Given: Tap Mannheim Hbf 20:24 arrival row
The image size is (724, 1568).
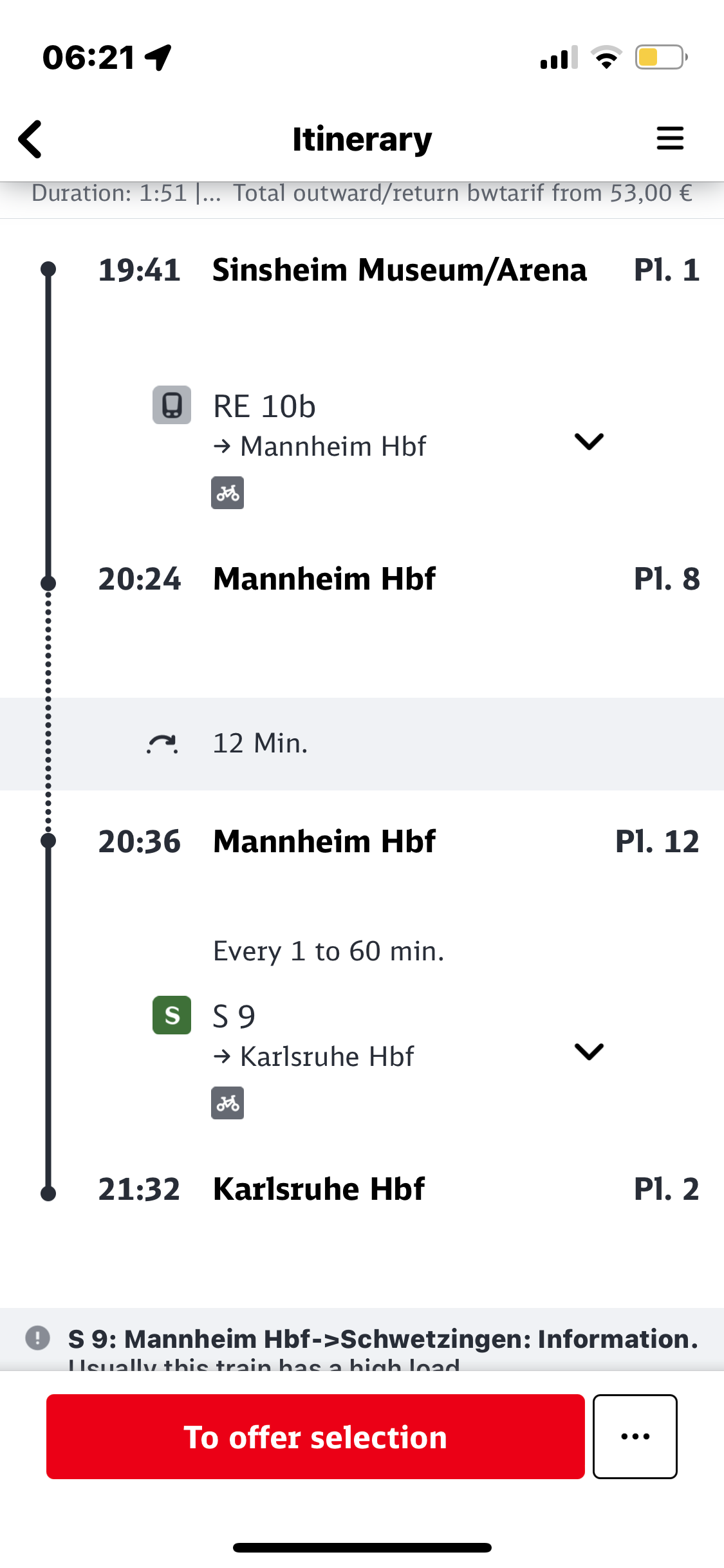Looking at the screenshot, I should 324,579.
